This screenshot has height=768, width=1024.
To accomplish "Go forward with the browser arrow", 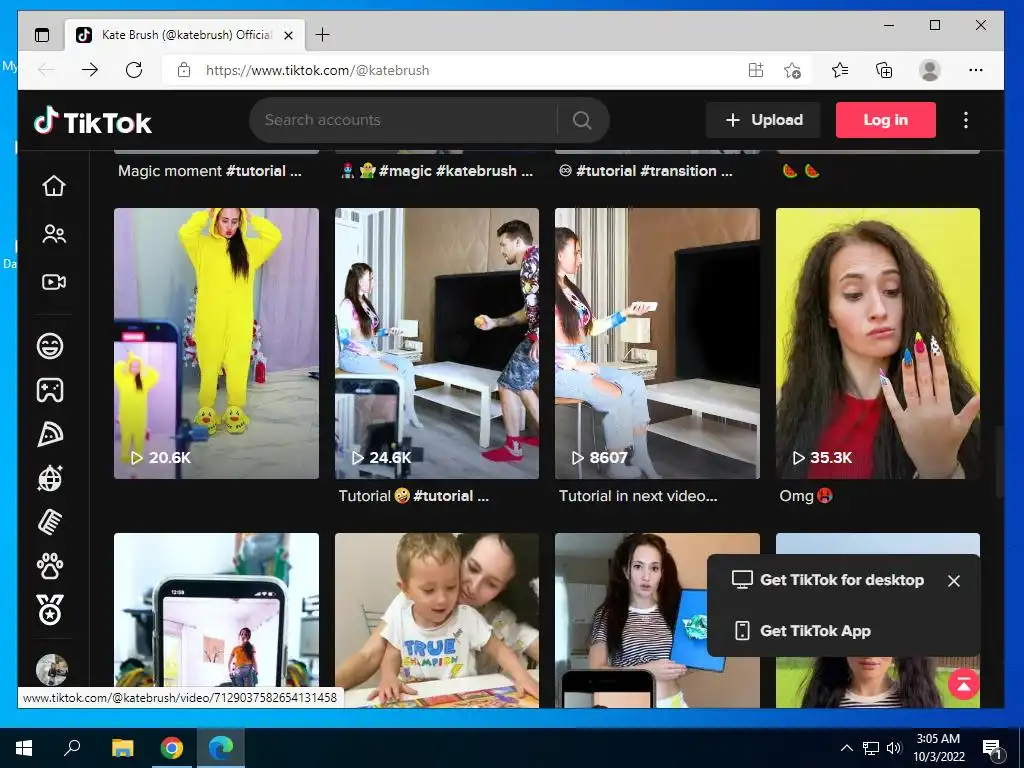I will (90, 70).
